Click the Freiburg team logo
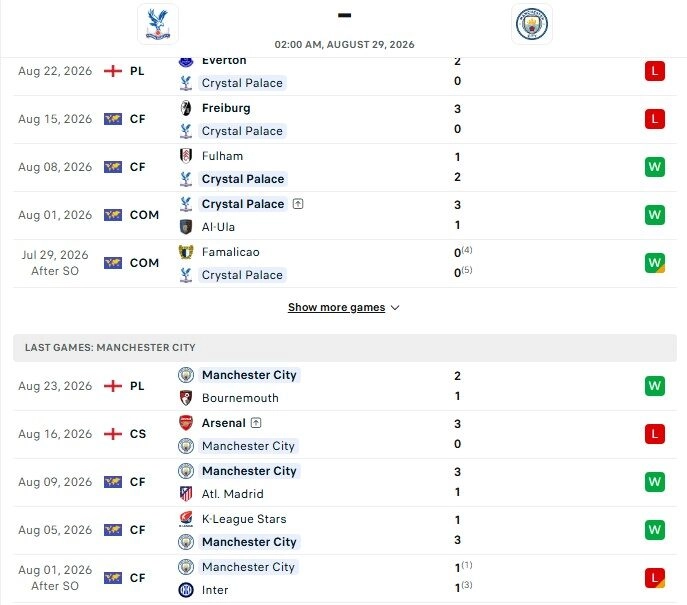The width and height of the screenshot is (687, 605). point(186,108)
